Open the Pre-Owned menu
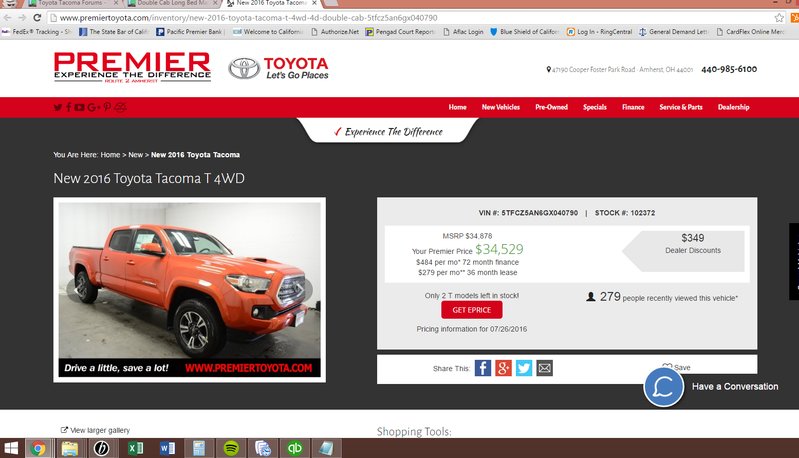 tap(551, 107)
